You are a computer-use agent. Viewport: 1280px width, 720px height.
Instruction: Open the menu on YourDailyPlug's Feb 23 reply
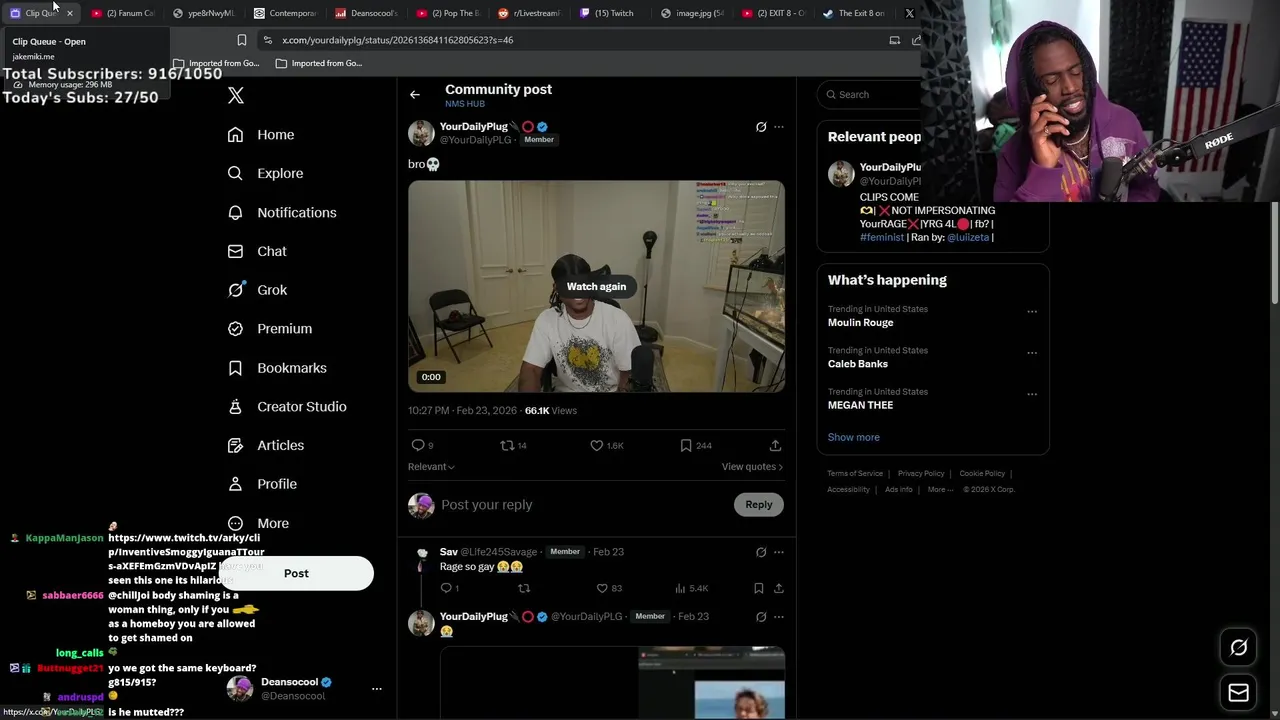coord(779,617)
